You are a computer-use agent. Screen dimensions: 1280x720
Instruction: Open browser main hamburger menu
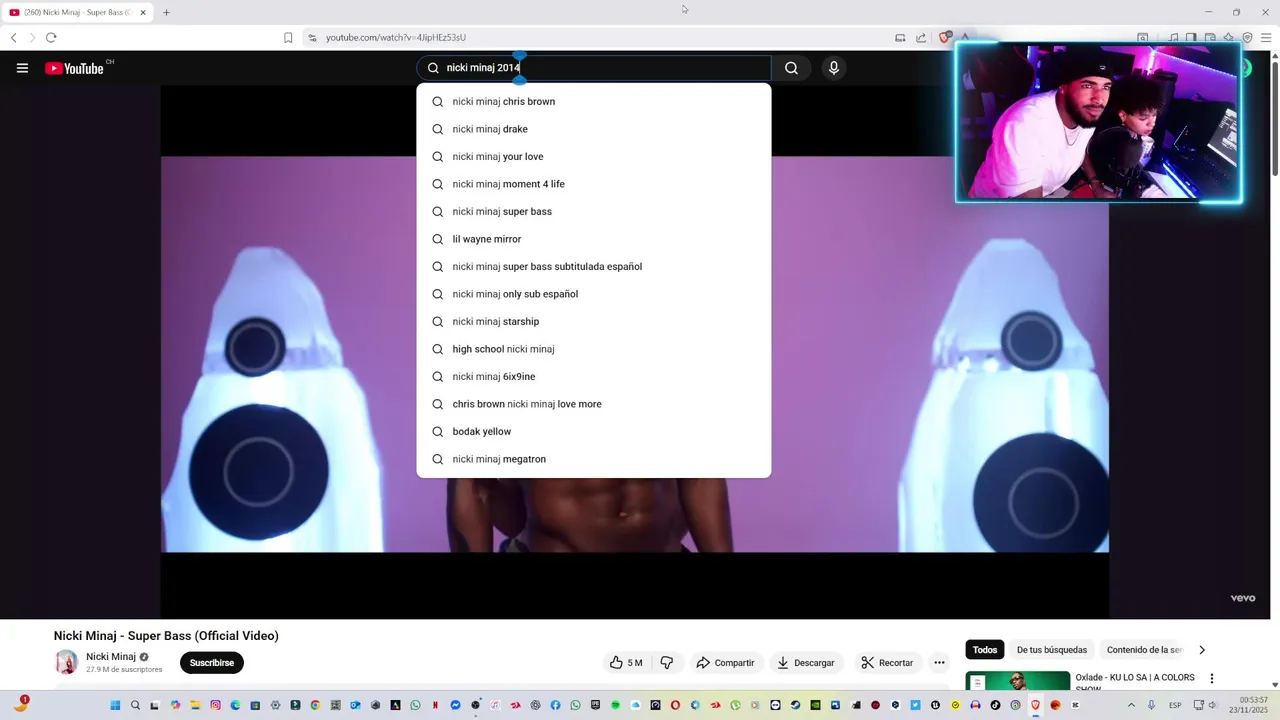(1266, 38)
